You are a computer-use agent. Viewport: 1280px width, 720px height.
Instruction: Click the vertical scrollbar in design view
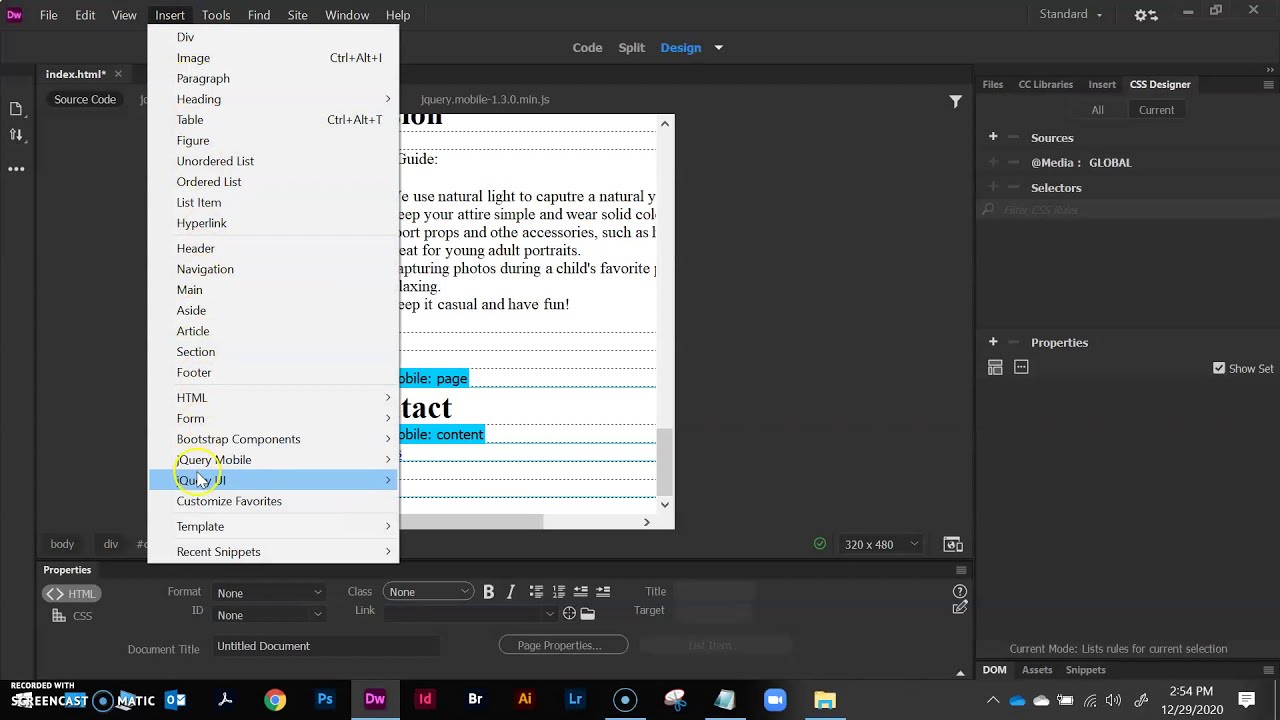(x=665, y=461)
